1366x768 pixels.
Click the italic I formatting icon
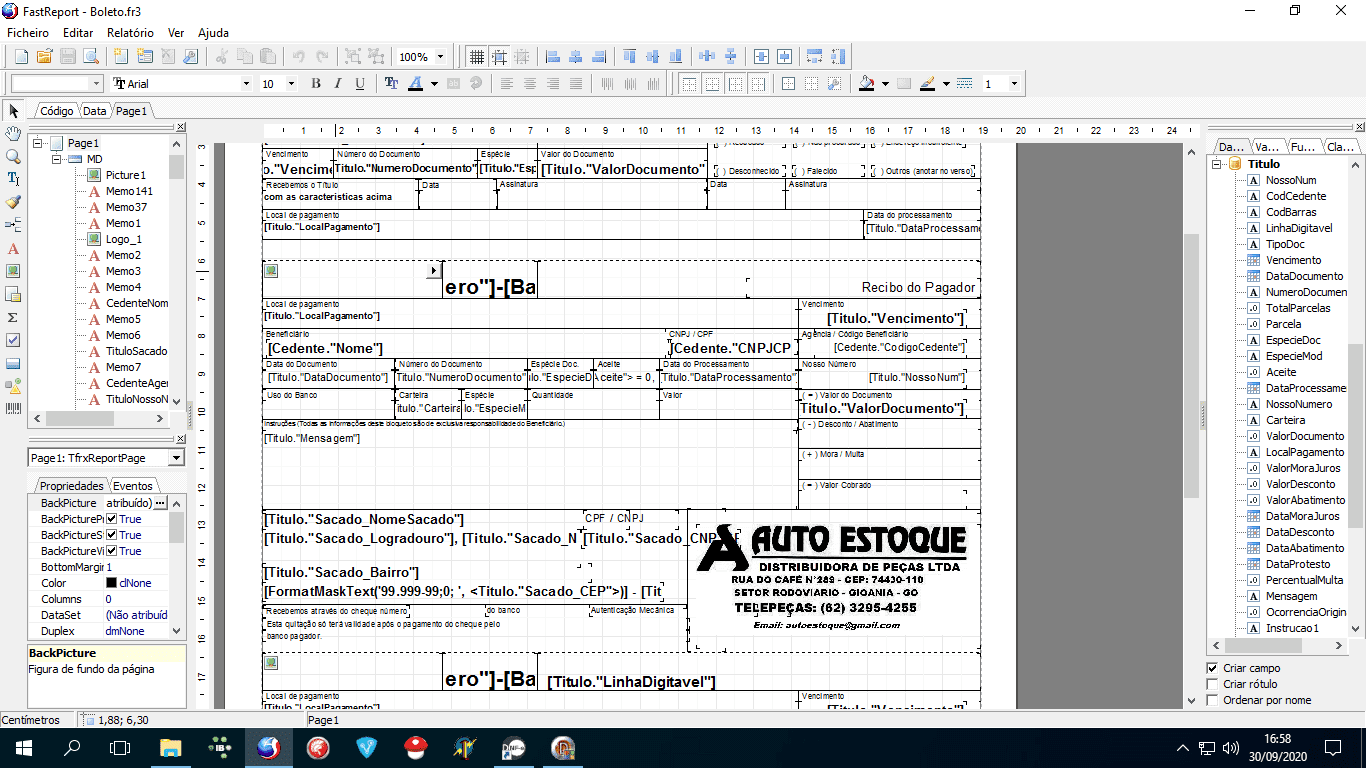tap(338, 84)
